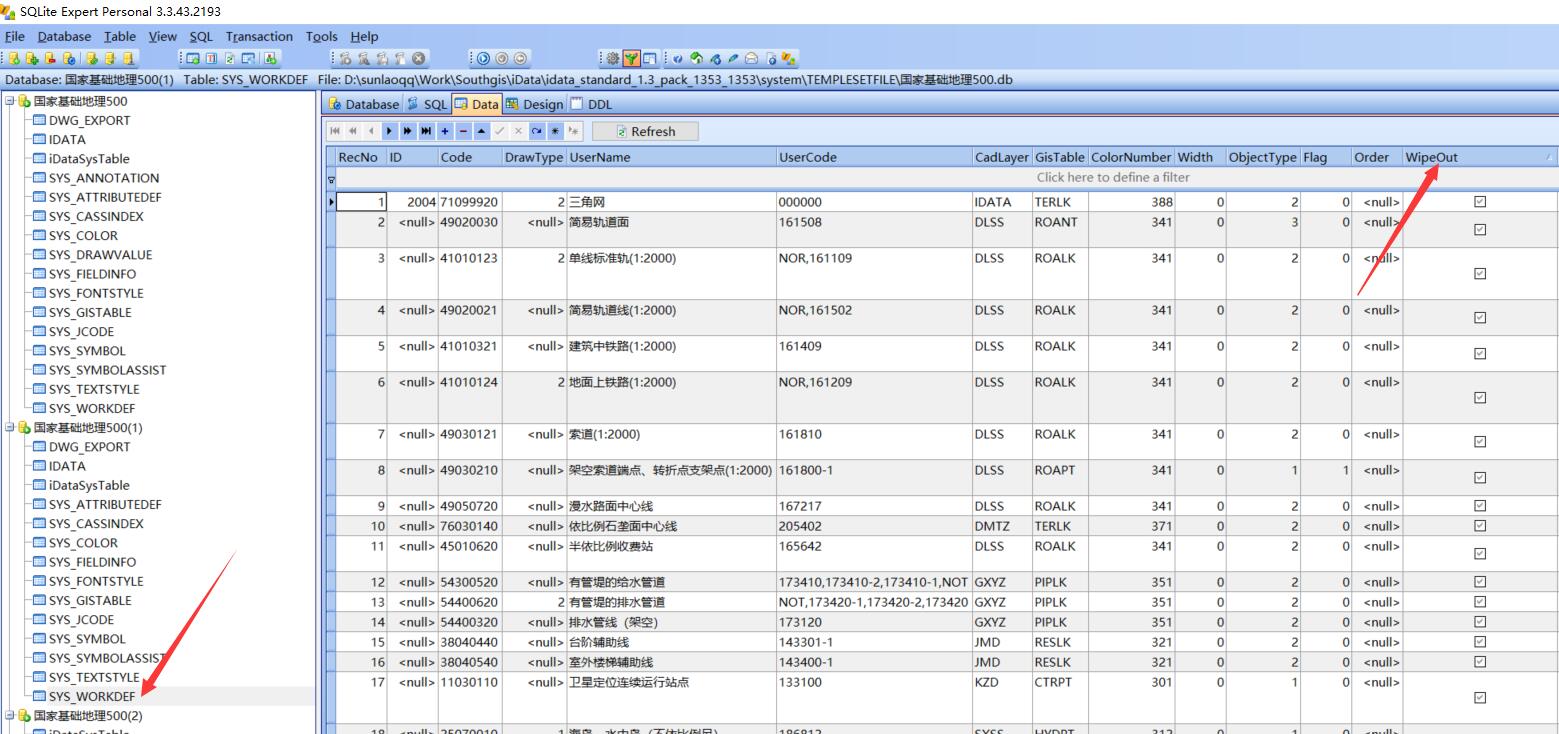Insert a new record with plus button
Image resolution: width=1559 pixels, height=734 pixels.
(x=445, y=131)
